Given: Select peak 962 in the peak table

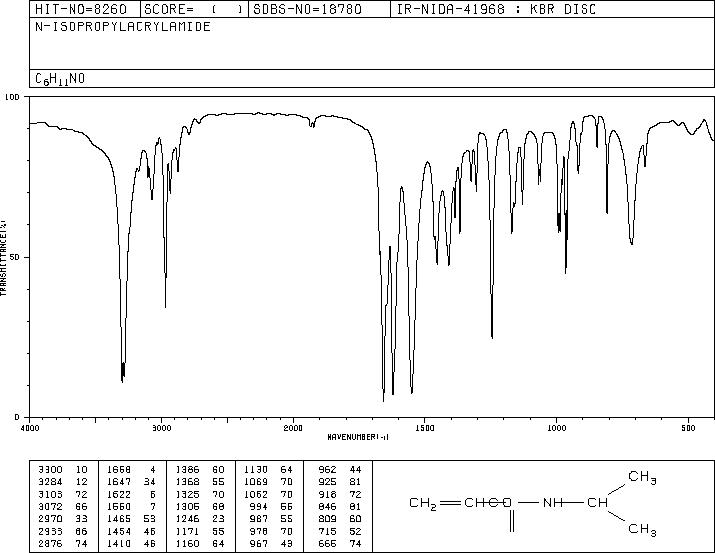Looking at the screenshot, I should [x=327, y=470].
